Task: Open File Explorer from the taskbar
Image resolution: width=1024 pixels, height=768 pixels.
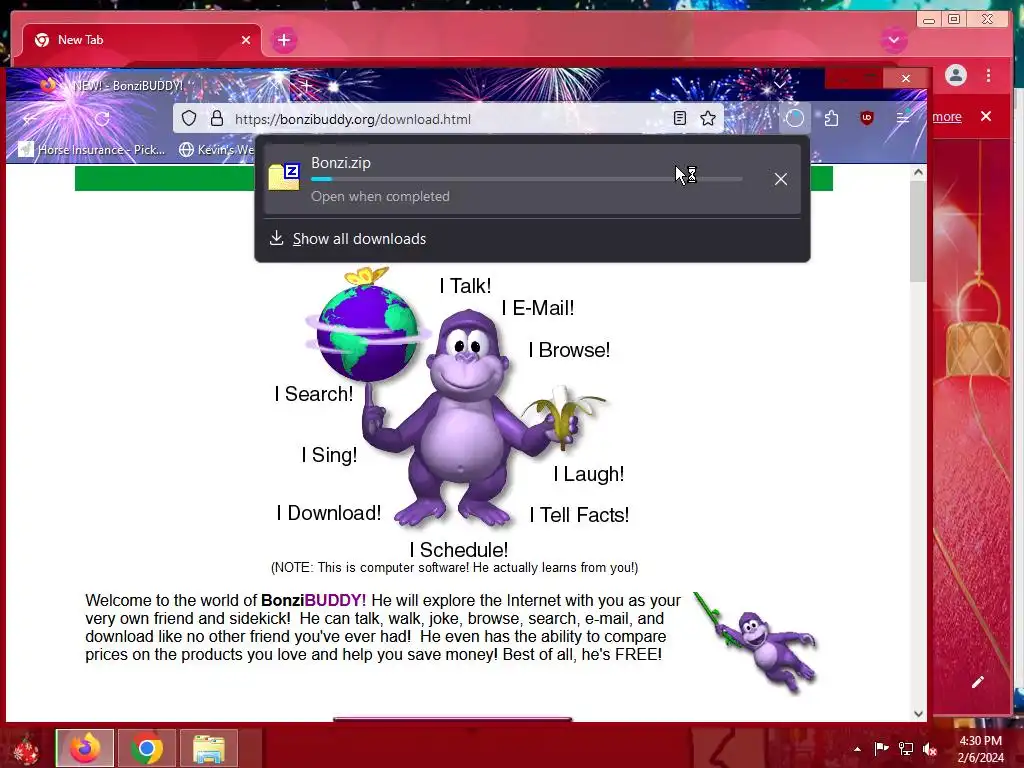Action: click(x=209, y=748)
